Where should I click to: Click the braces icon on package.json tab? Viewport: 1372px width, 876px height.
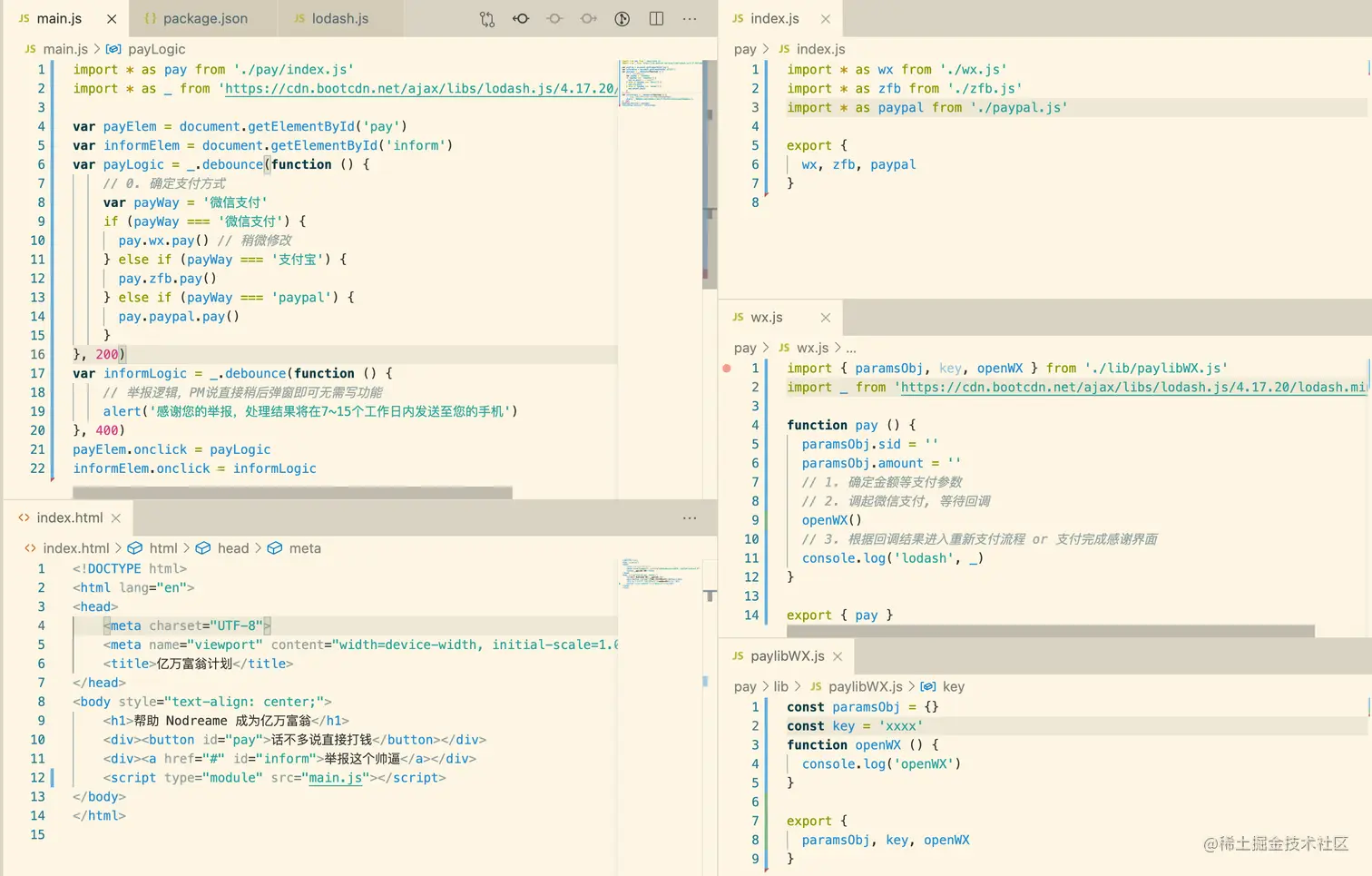(151, 18)
